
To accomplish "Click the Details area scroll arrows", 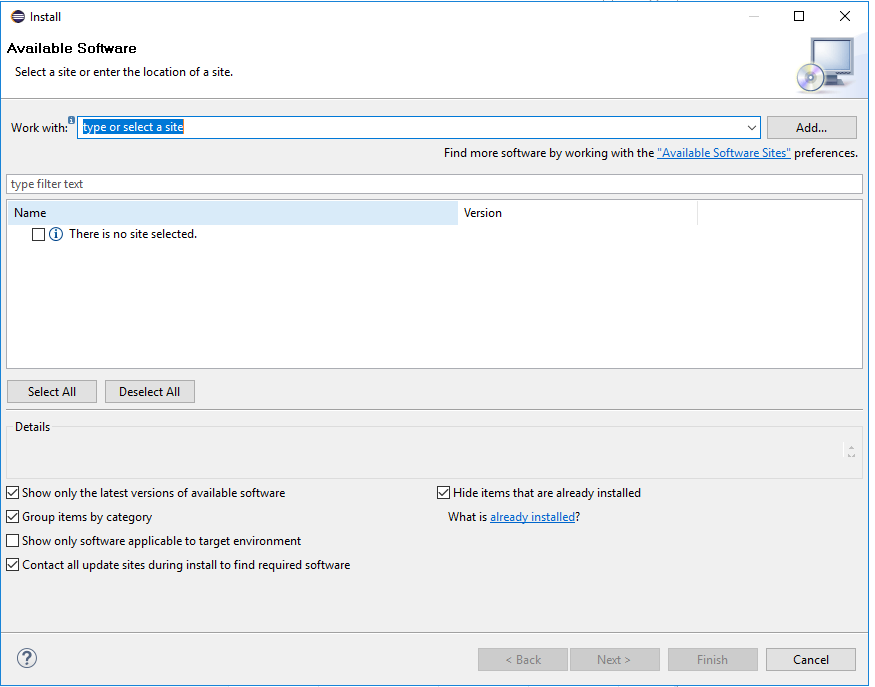I will [851, 451].
